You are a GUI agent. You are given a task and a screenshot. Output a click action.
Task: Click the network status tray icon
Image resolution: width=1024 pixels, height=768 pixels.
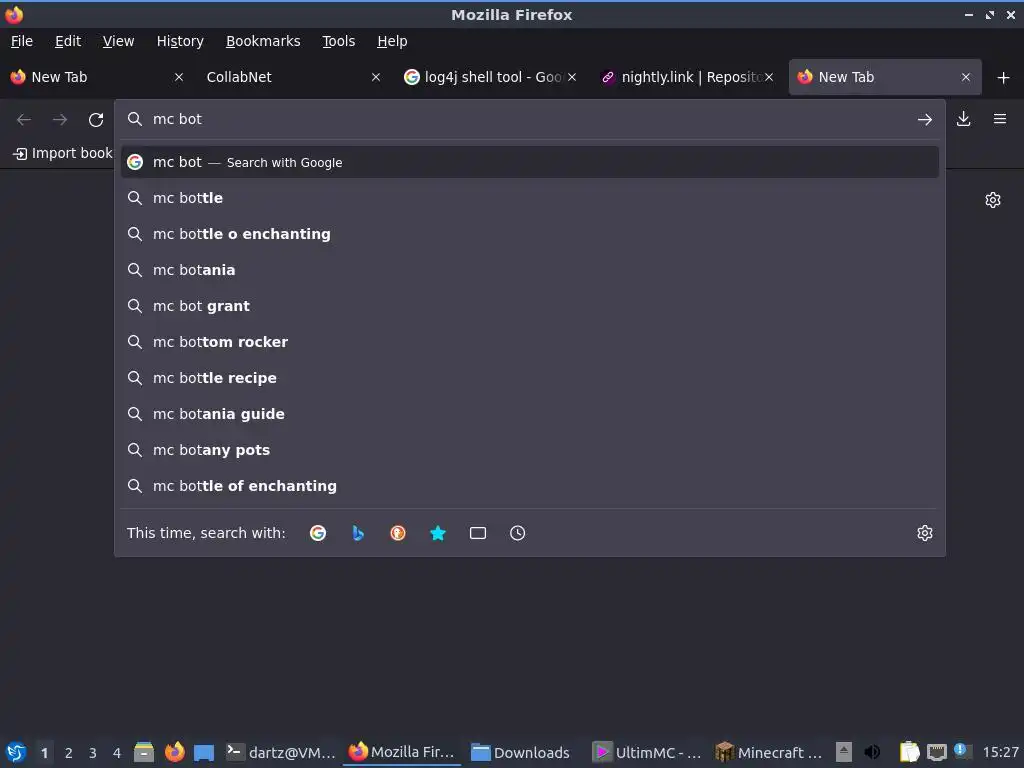pos(936,752)
